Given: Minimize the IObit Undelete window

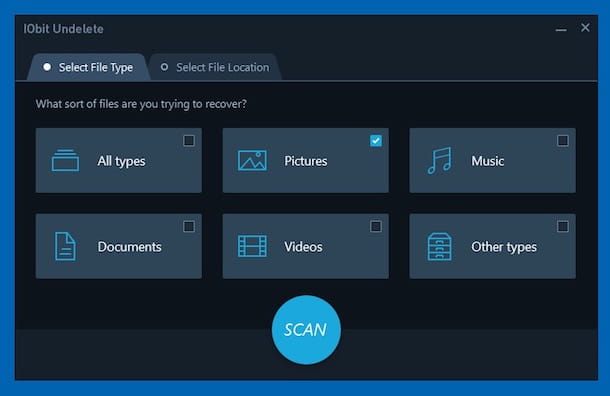Looking at the screenshot, I should tap(561, 29).
